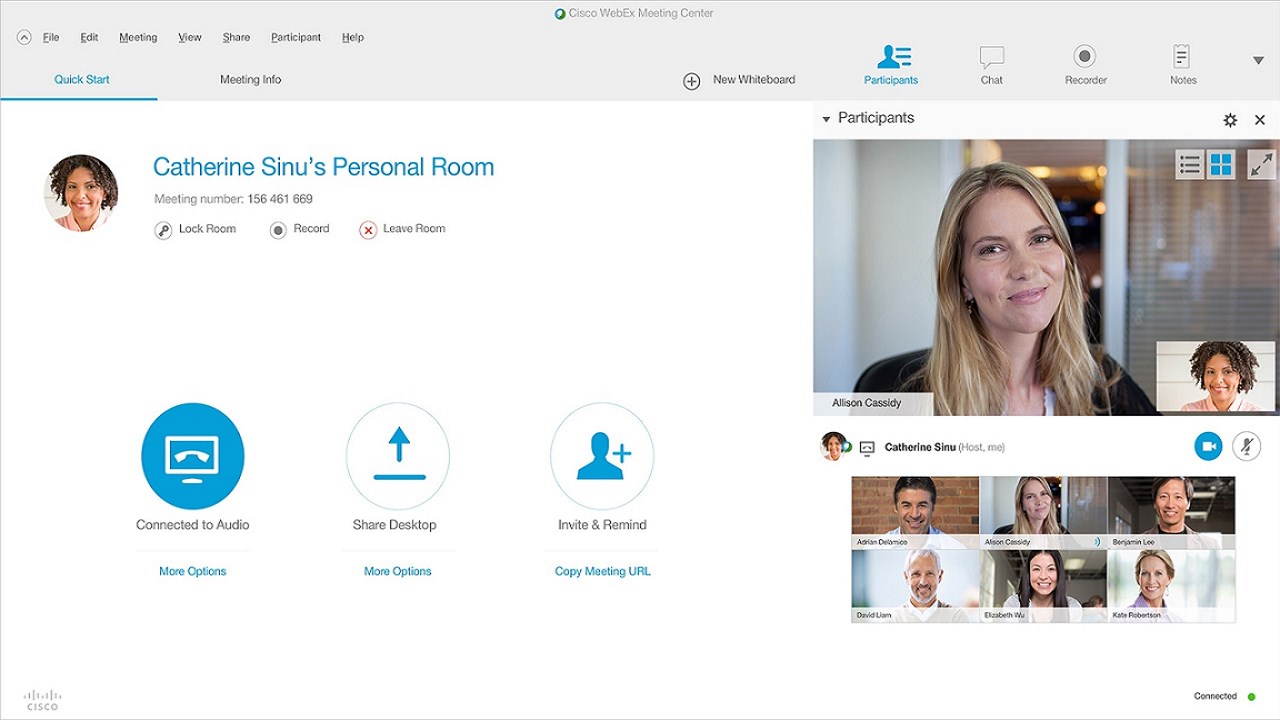Screen dimensions: 1280x720
Task: Open the Meeting menu
Action: click(138, 37)
